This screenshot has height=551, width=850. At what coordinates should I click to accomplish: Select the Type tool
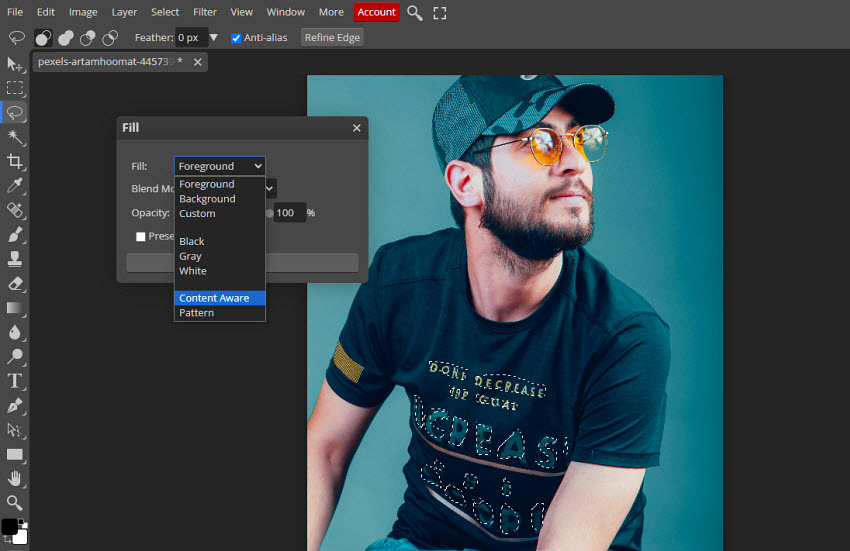click(15, 381)
